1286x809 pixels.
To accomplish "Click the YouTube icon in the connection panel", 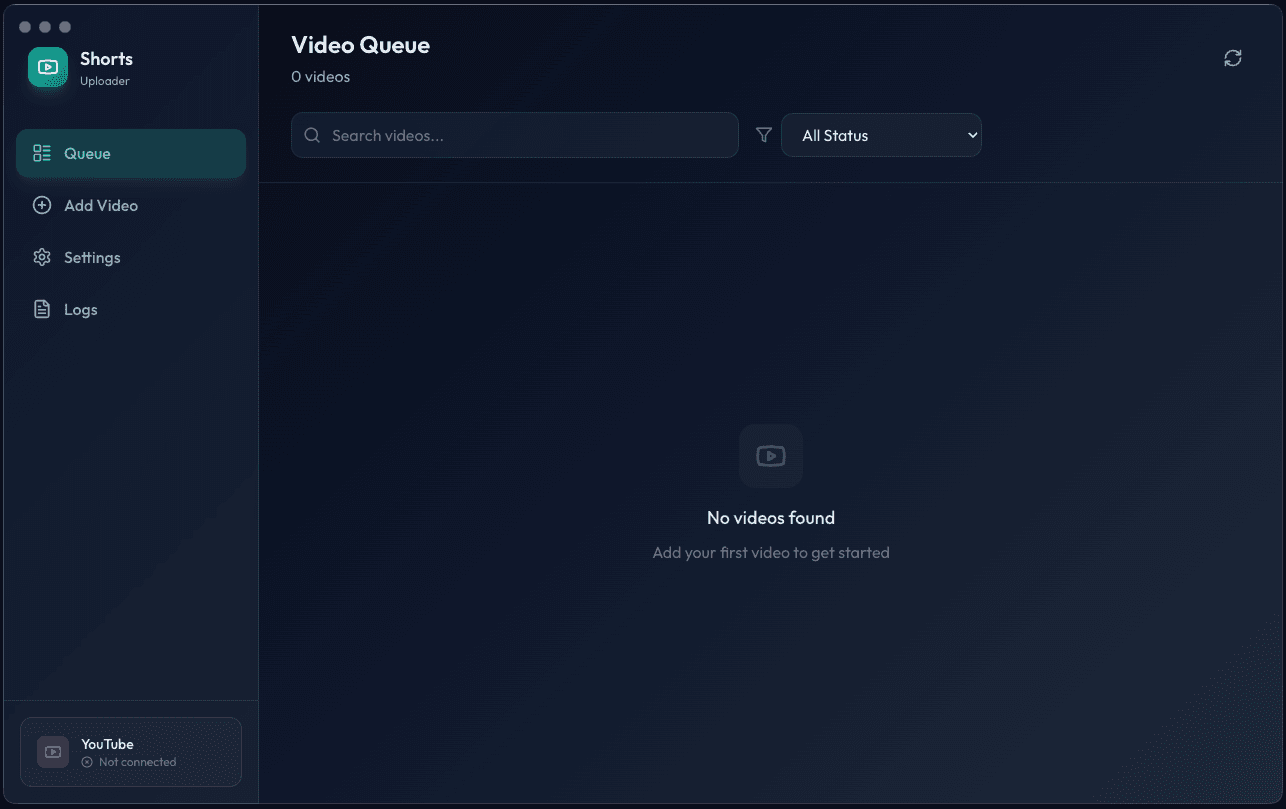I will point(52,752).
